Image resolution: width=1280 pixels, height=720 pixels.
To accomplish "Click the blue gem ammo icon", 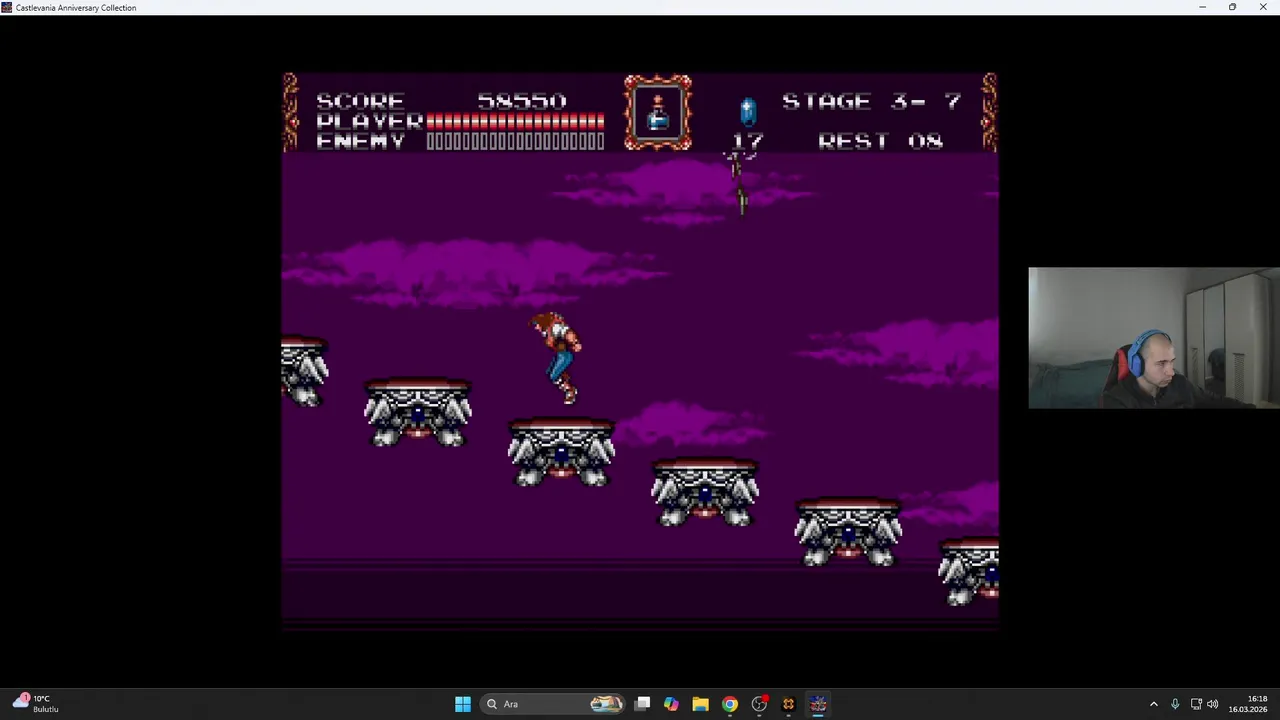I will (748, 111).
